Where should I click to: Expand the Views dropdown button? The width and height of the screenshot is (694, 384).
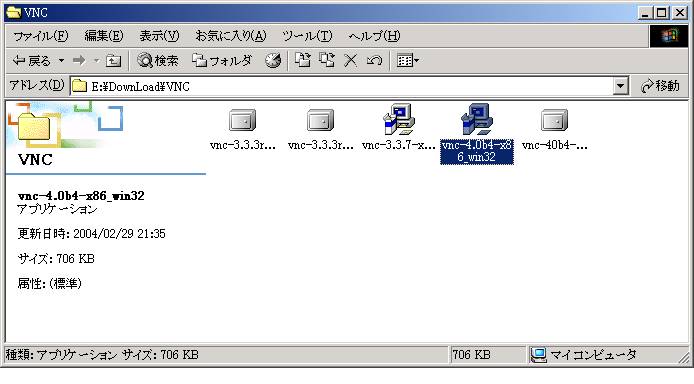408,61
